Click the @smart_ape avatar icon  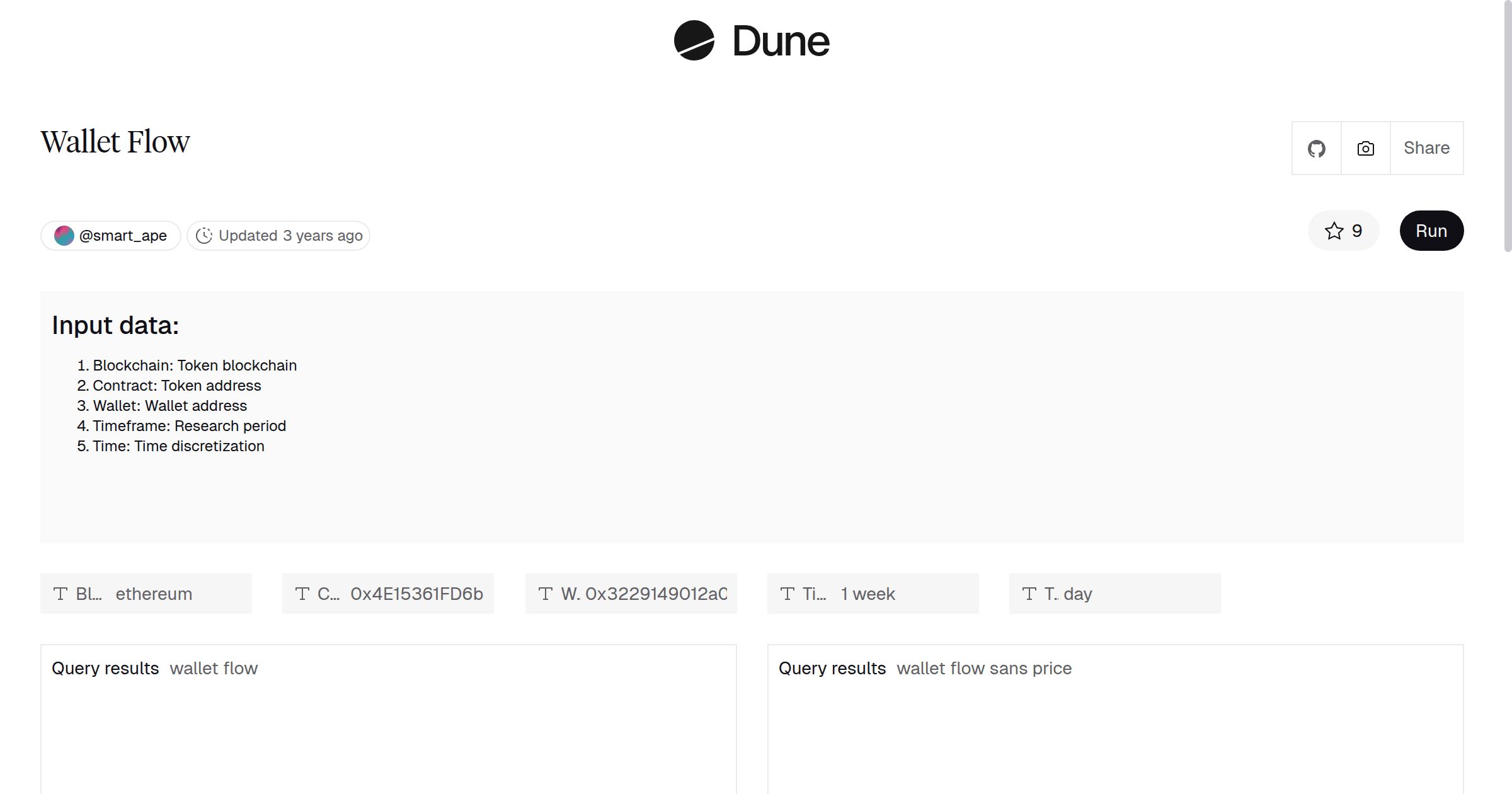coord(64,236)
